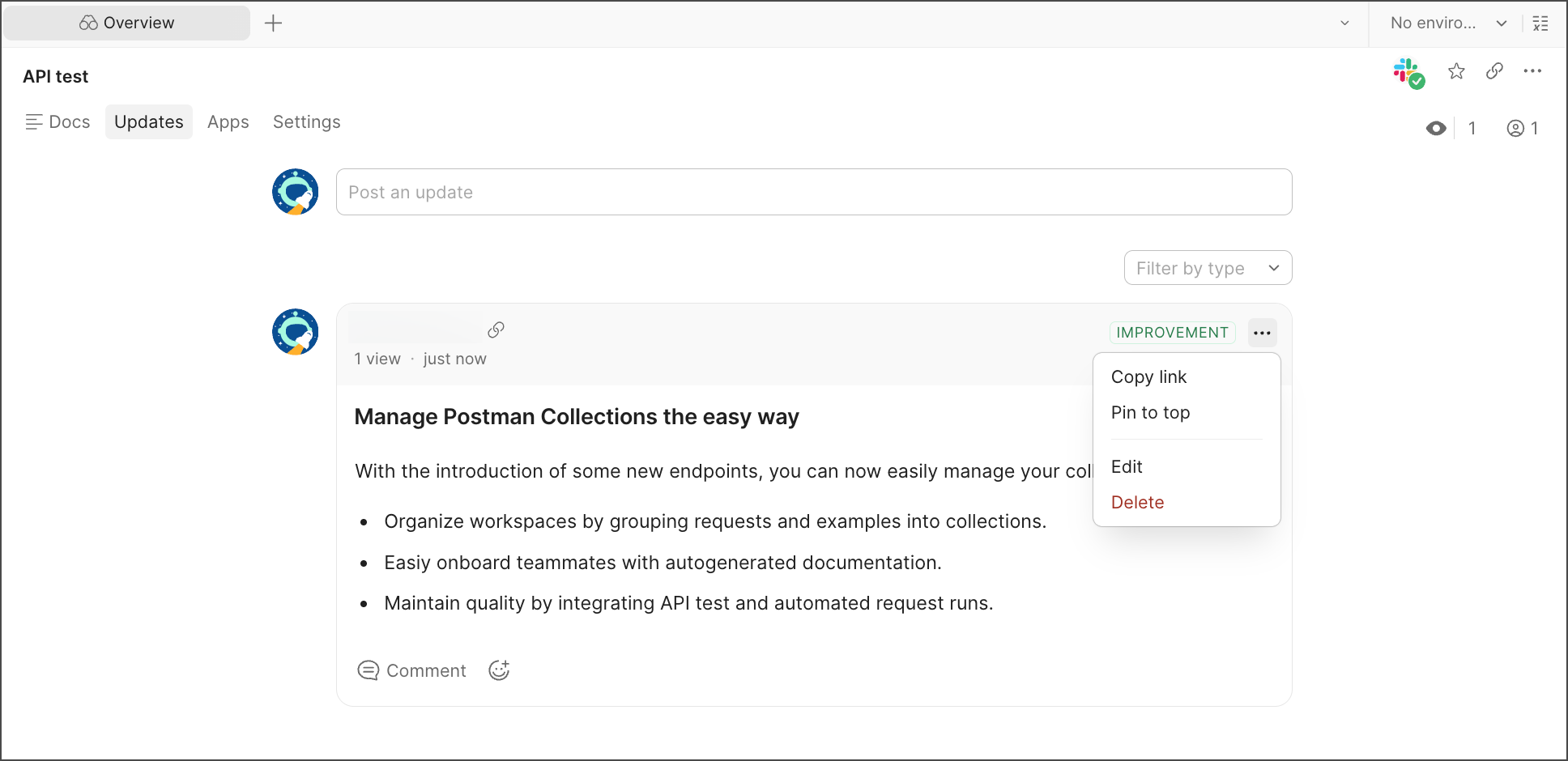
Task: Go to the Settings tab
Action: pos(307,121)
